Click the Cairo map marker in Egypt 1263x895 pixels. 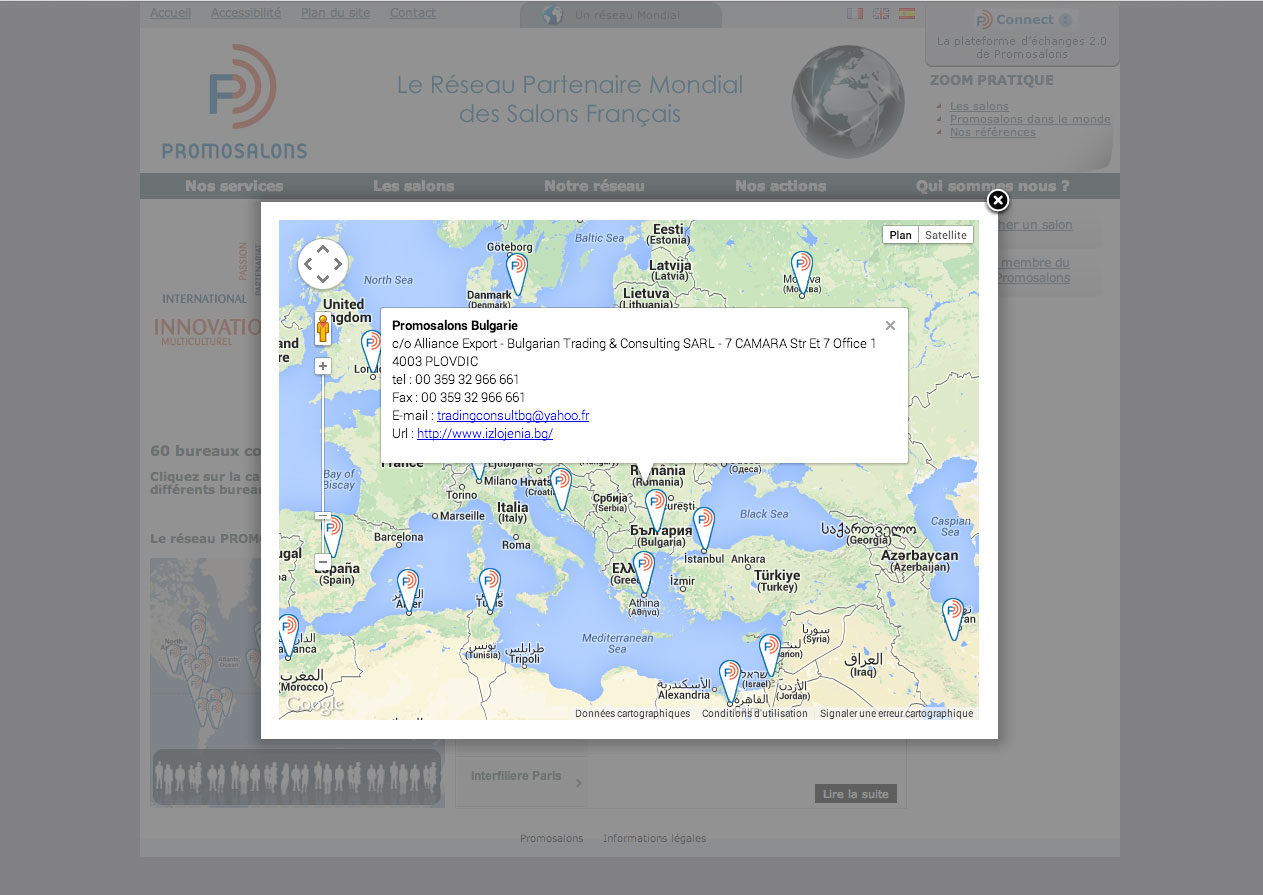point(730,682)
